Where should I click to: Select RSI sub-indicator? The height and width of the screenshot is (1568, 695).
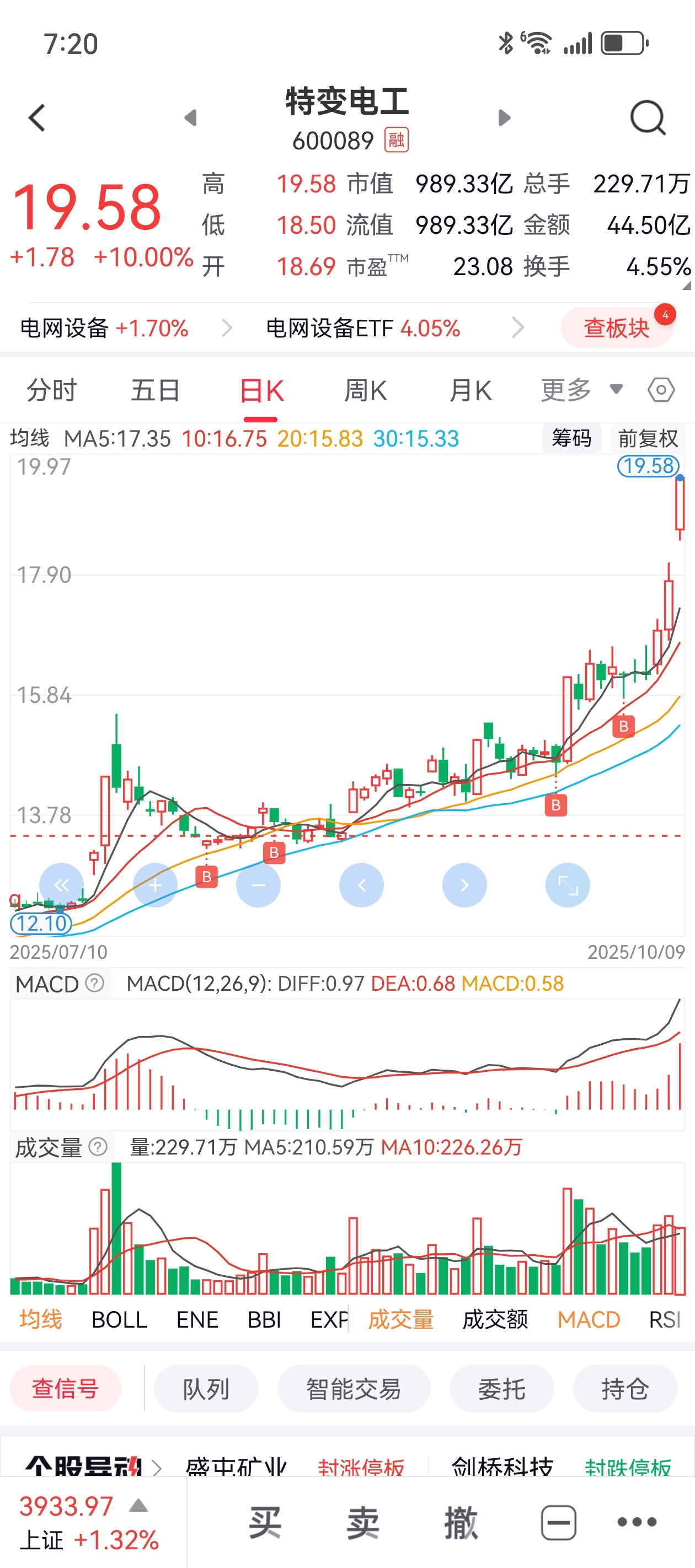pyautogui.click(x=665, y=1320)
